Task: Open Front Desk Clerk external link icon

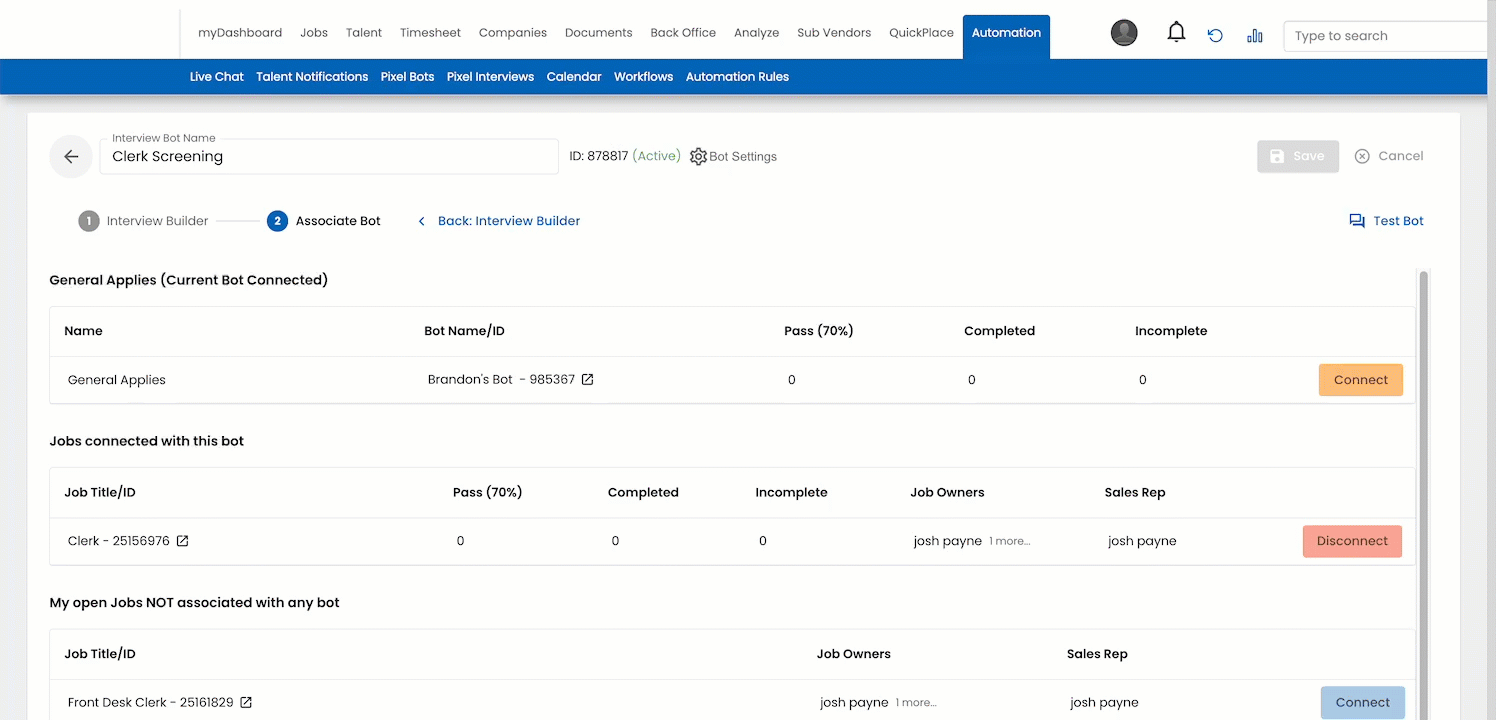Action: (246, 703)
